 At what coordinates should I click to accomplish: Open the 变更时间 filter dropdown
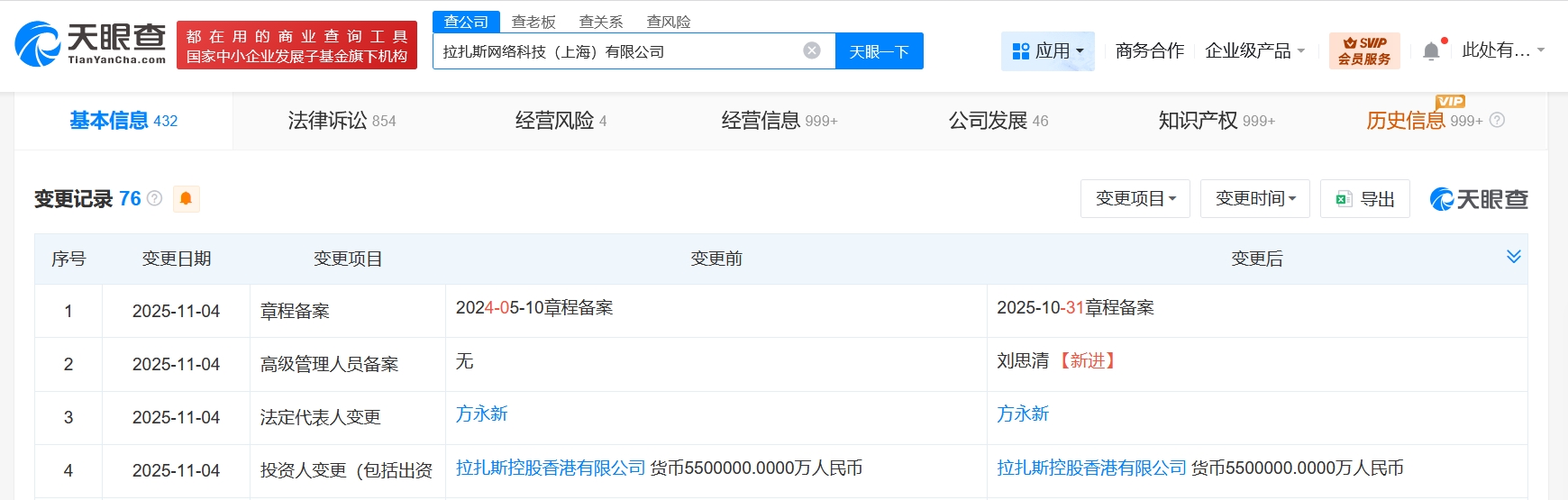point(1254,198)
